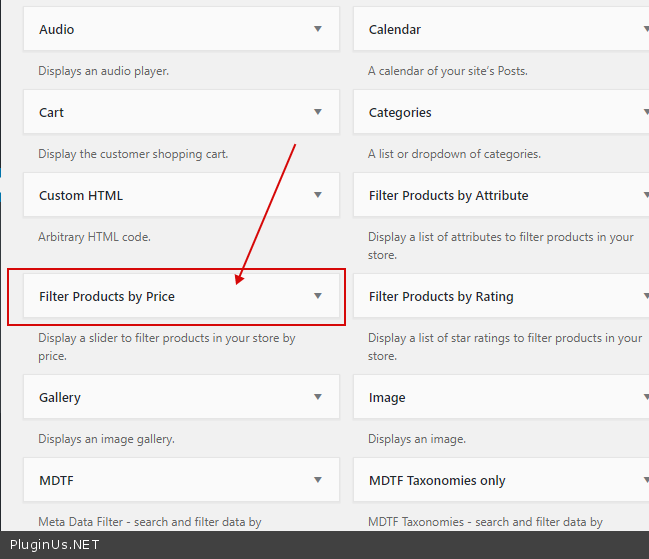
Task: Open the Filter Products by Price arrow
Action: click(318, 296)
